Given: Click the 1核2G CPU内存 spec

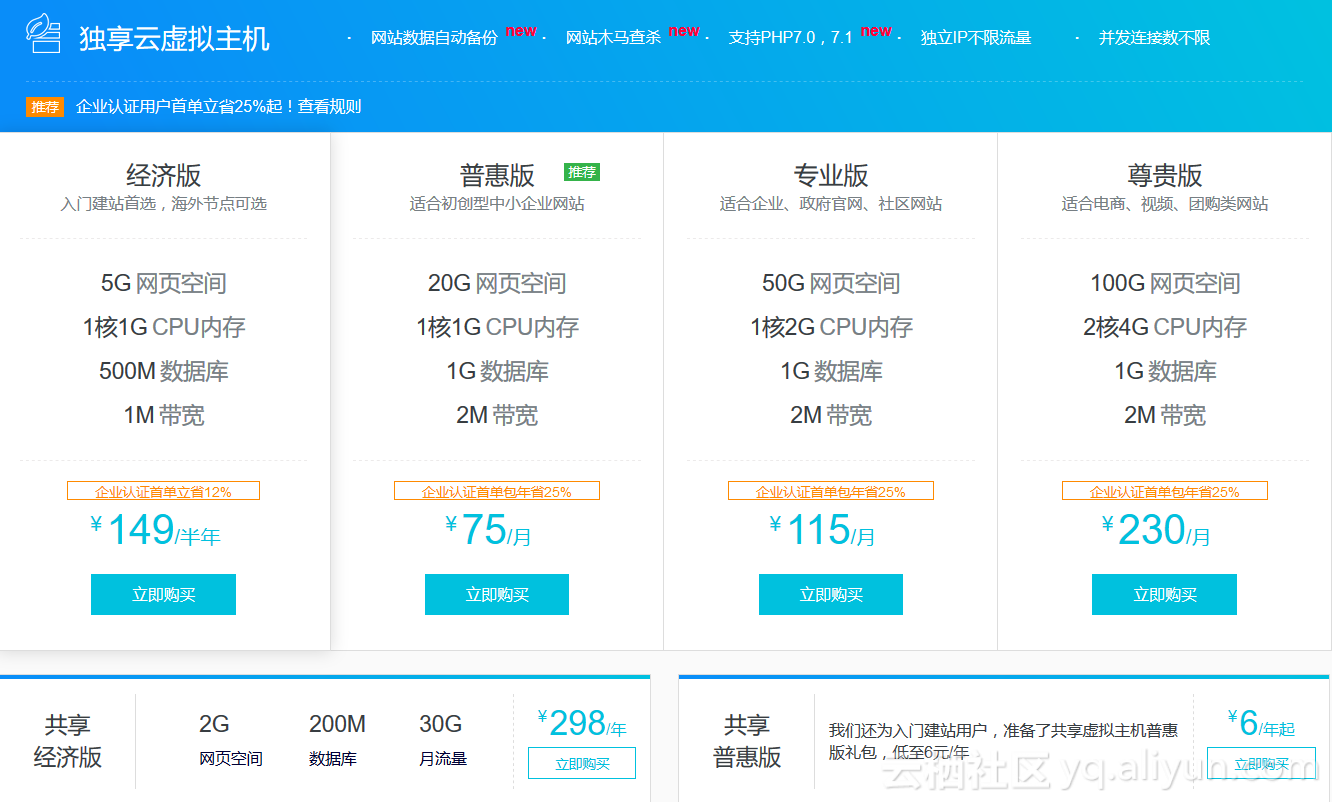Looking at the screenshot, I should [831, 327].
